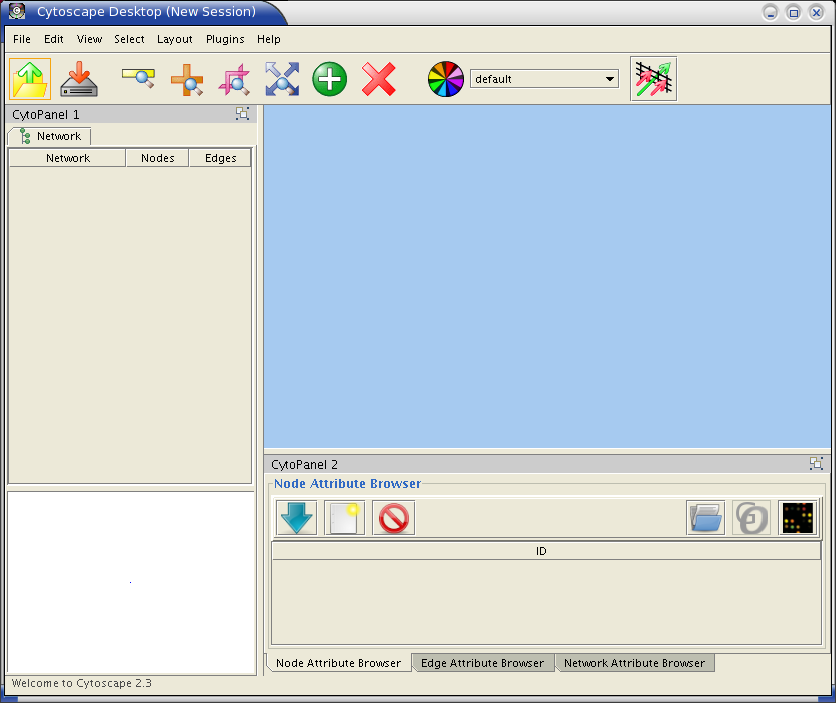This screenshot has width=836, height=703.
Task: Click the red prohibition delete icon
Action: 393,517
